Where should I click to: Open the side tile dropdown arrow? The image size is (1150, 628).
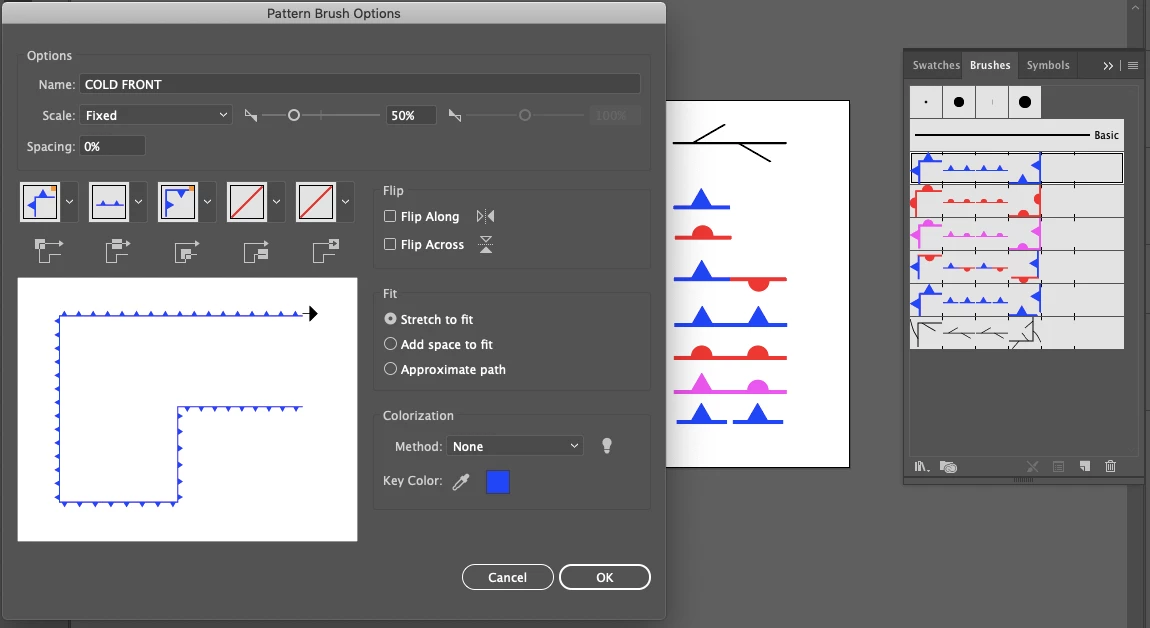click(x=139, y=202)
